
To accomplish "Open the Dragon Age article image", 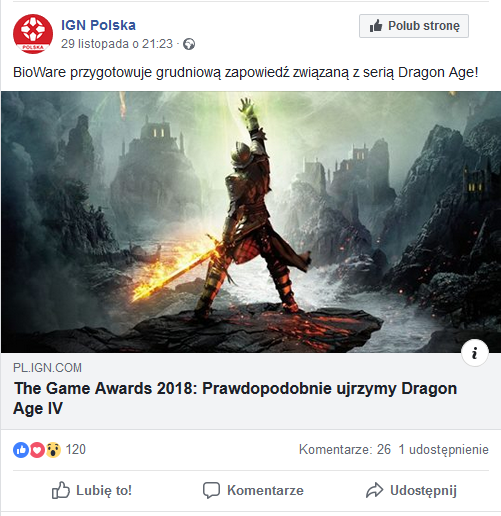I will tap(251, 222).
